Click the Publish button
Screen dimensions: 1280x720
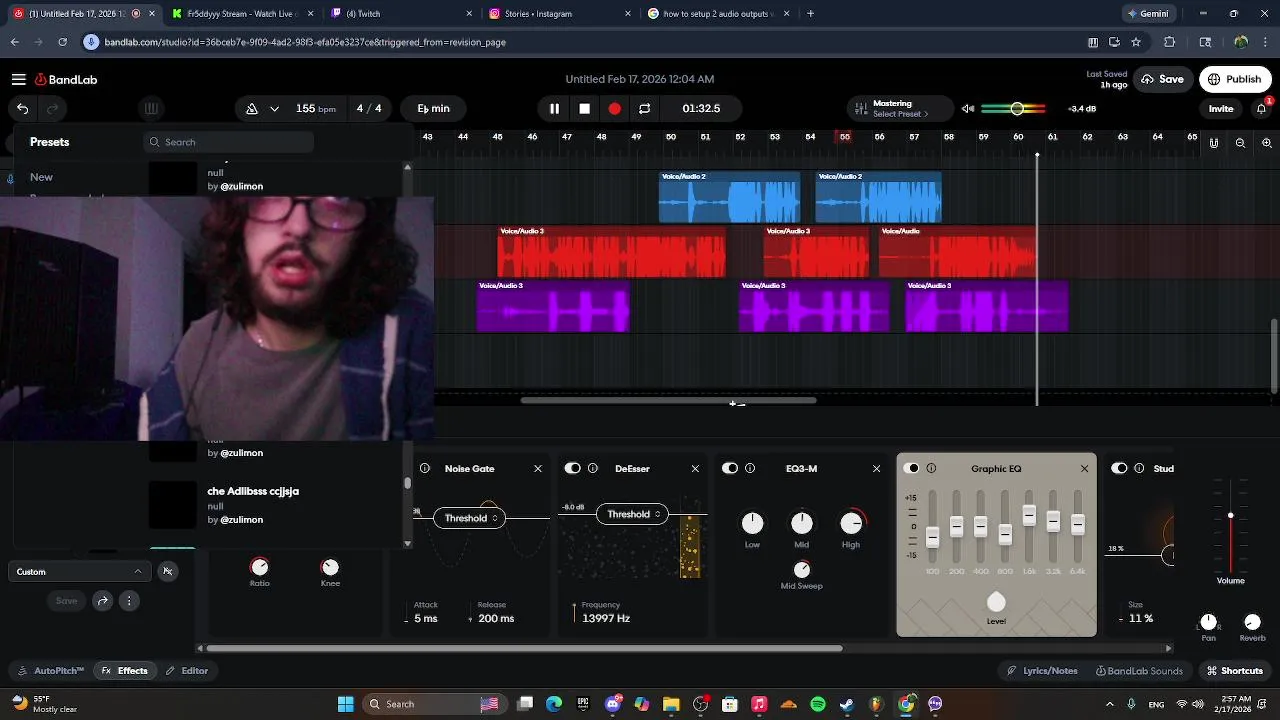(x=1235, y=79)
